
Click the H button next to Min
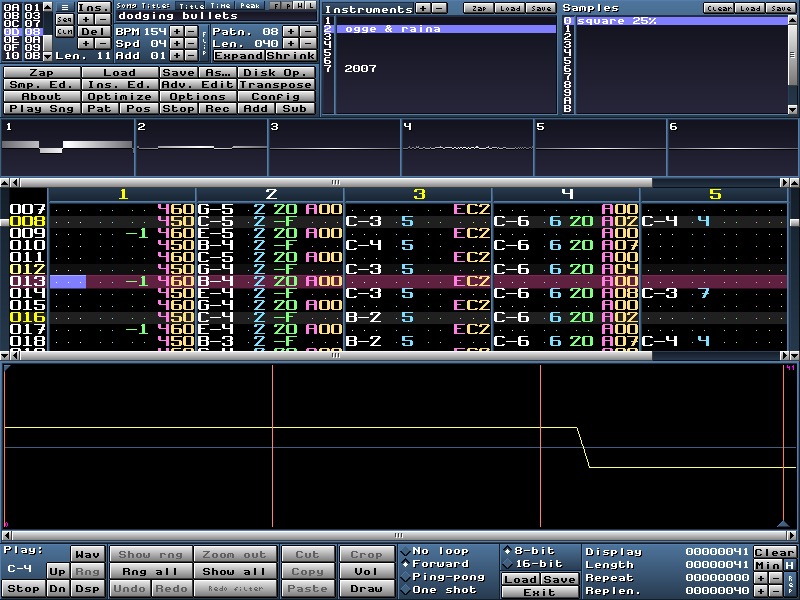pyautogui.click(x=789, y=565)
